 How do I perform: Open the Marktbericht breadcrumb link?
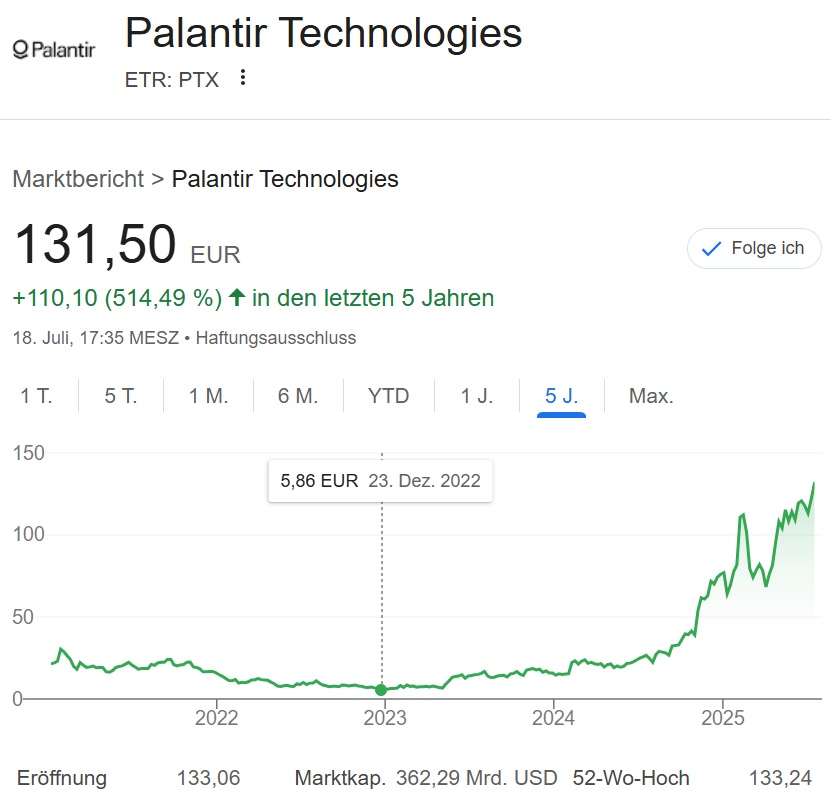click(78, 179)
